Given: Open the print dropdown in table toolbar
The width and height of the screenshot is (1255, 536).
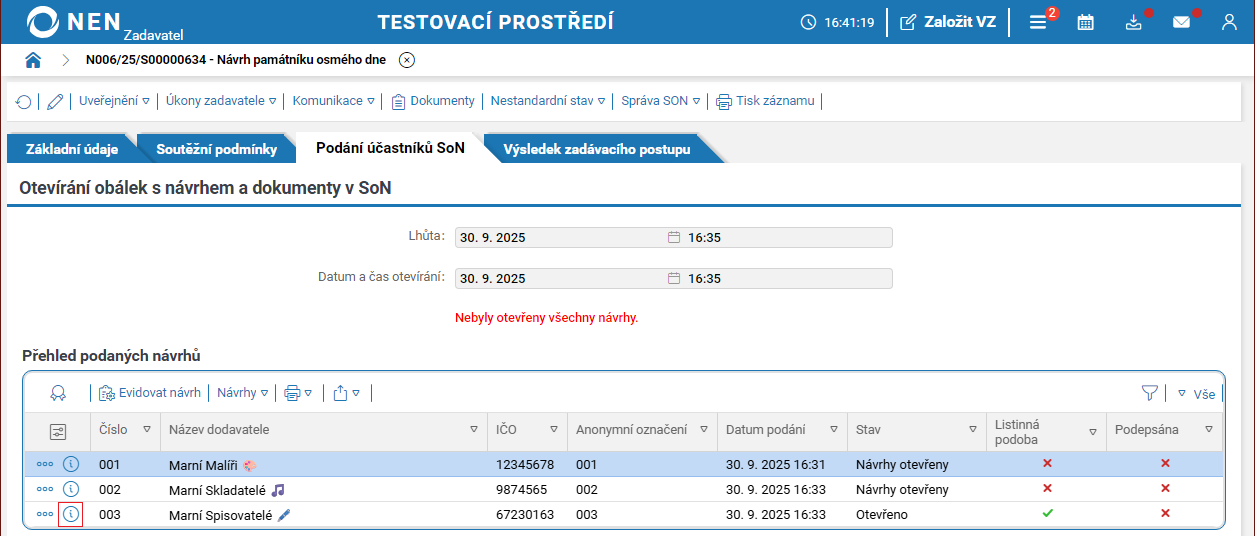Looking at the screenshot, I should pyautogui.click(x=298, y=393).
